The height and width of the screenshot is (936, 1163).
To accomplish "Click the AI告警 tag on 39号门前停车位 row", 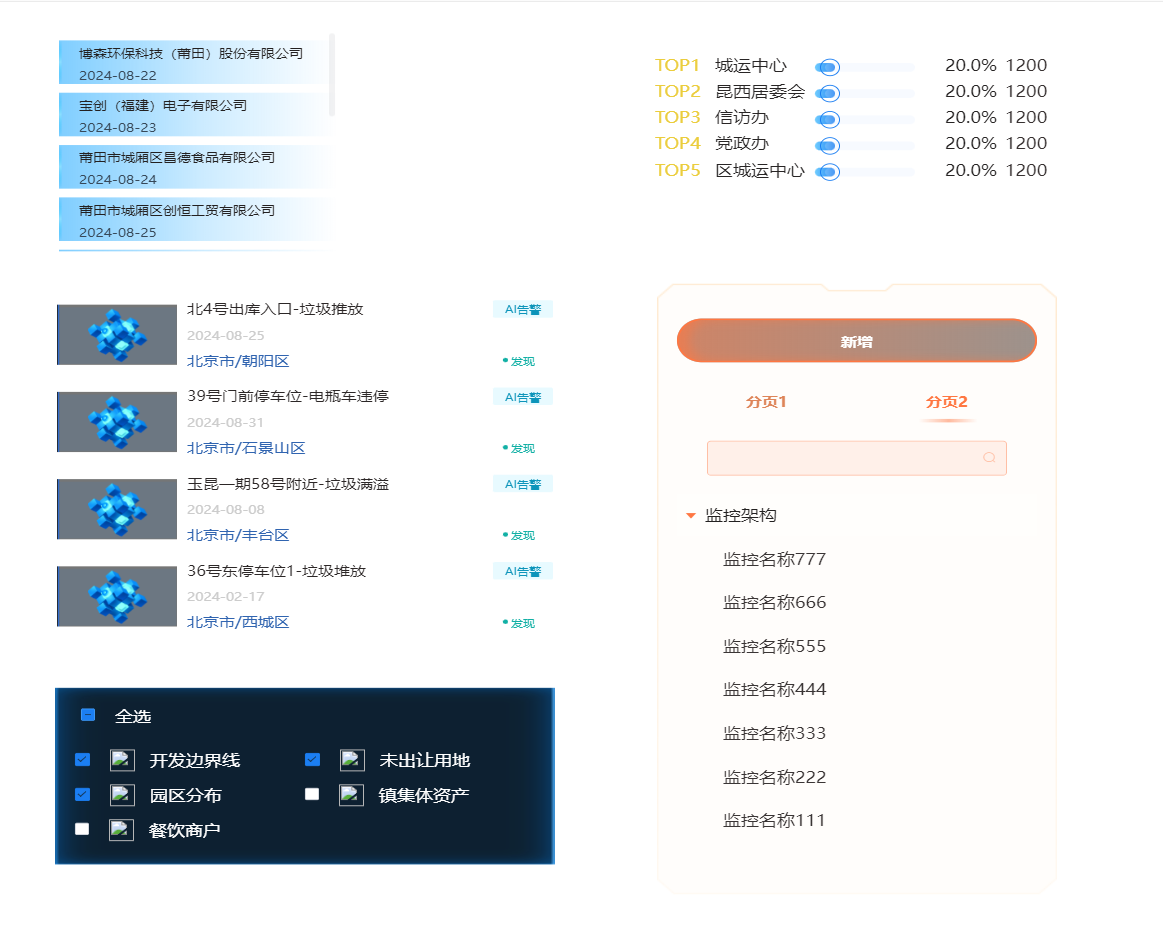I will click(x=523, y=397).
